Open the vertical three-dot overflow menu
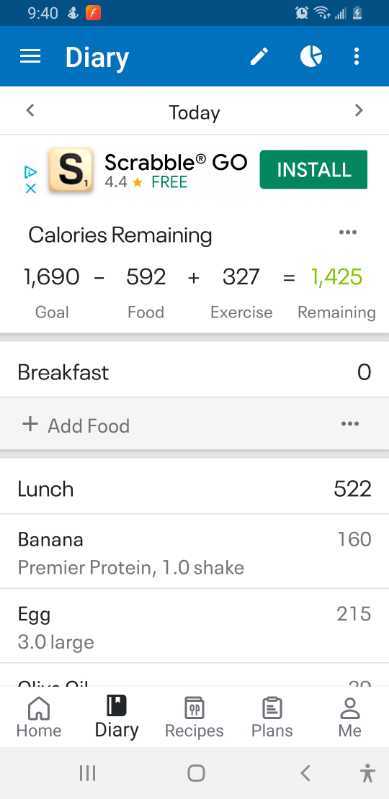 click(x=356, y=57)
